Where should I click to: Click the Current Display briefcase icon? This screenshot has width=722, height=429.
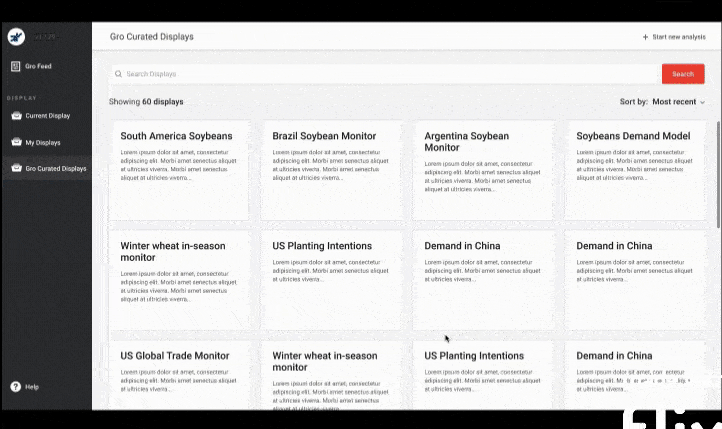[x=17, y=116]
